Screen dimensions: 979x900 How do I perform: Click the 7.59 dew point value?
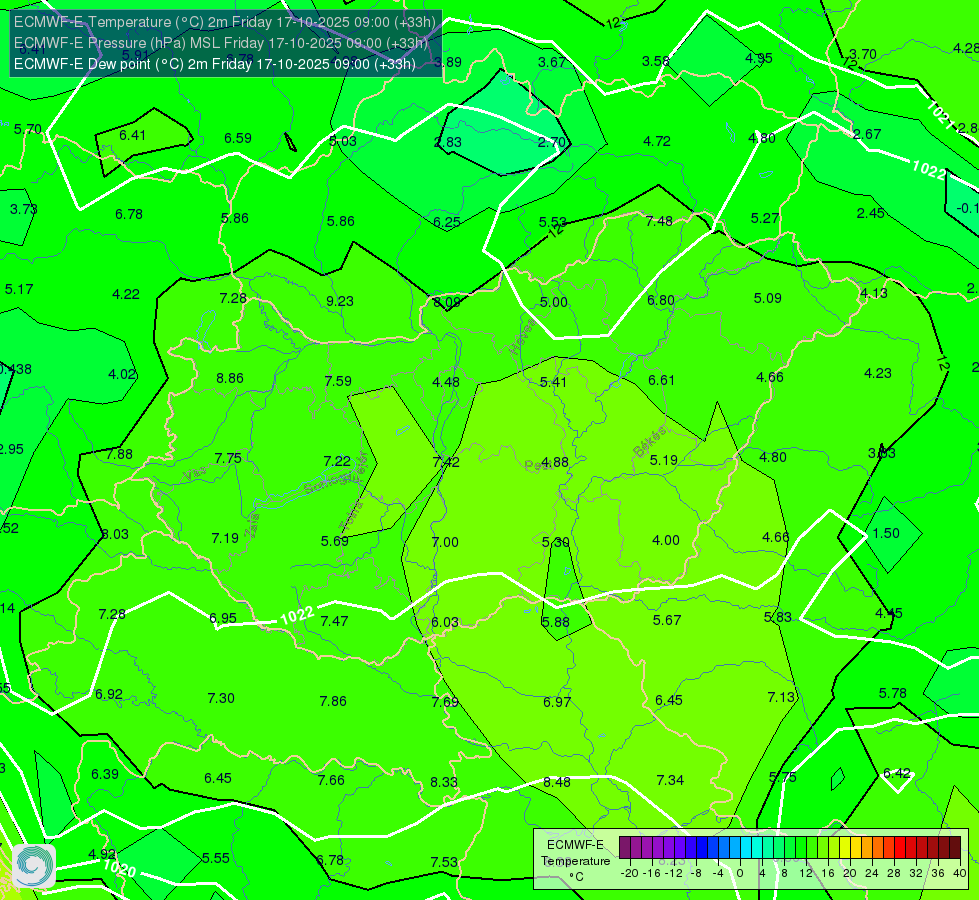pos(338,381)
